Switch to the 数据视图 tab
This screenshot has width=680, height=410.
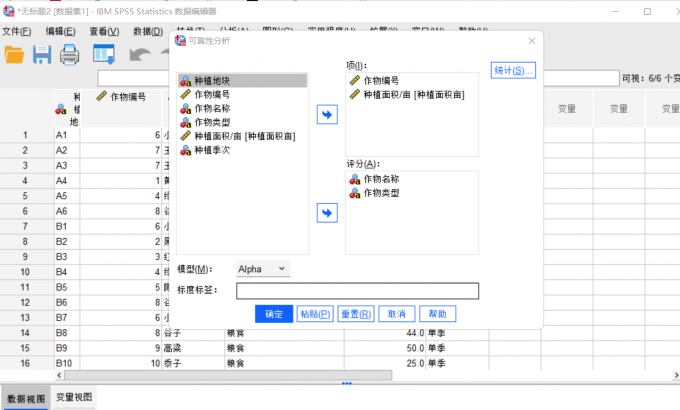pyautogui.click(x=26, y=399)
